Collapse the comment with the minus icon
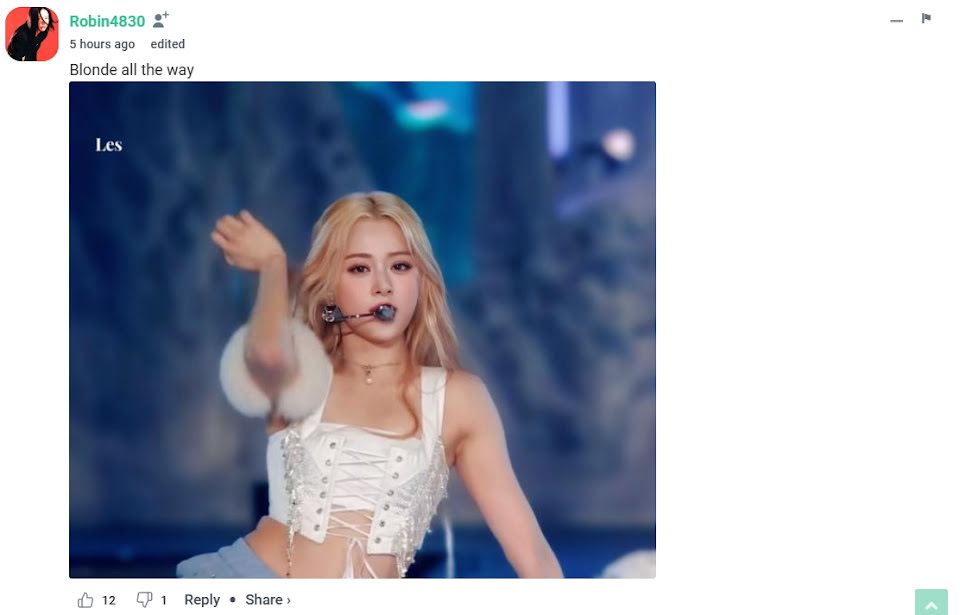The width and height of the screenshot is (960, 615). click(x=896, y=21)
